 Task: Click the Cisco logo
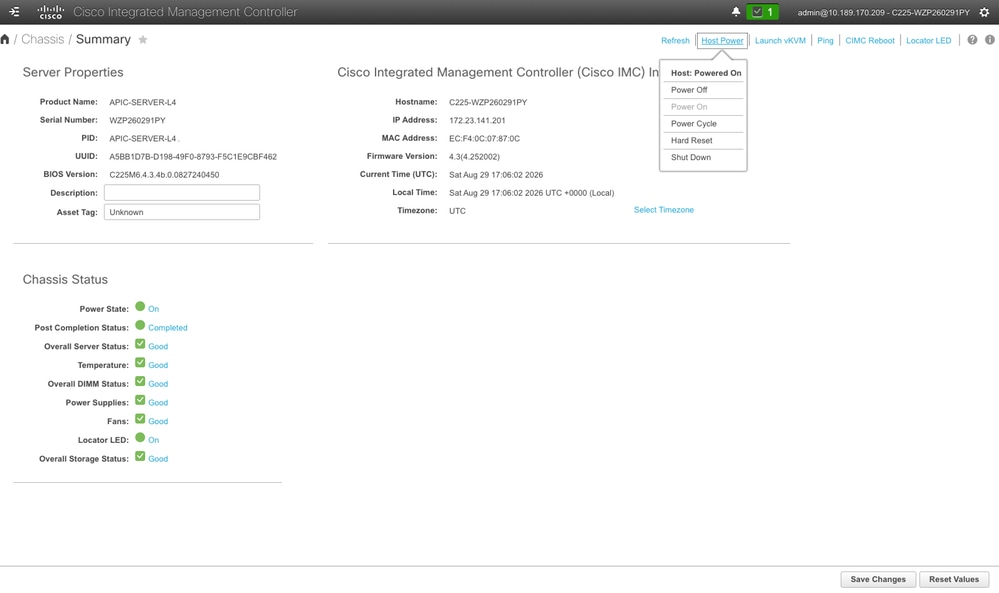50,11
